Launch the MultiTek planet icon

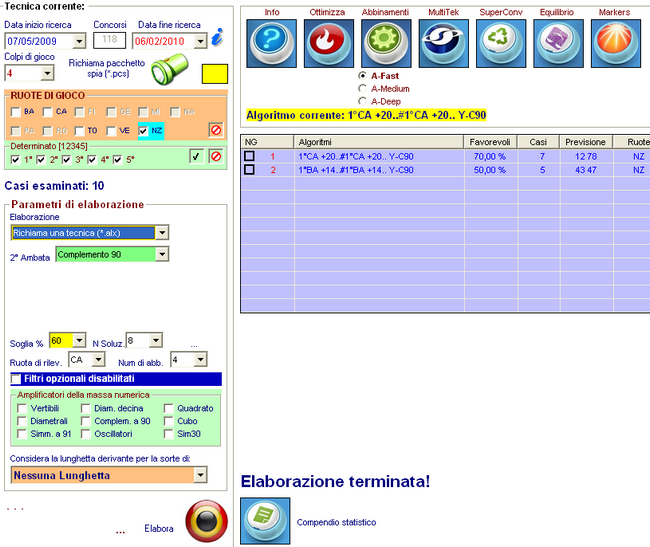(444, 44)
